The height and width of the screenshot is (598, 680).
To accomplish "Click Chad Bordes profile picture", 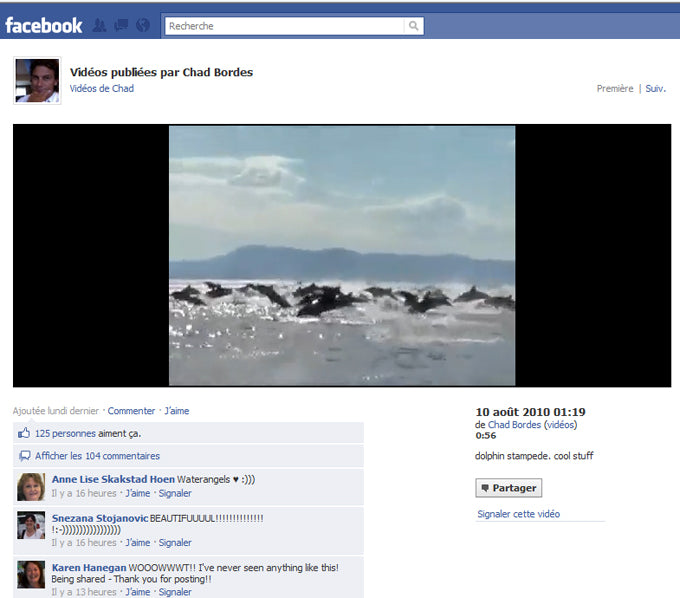I will (x=37, y=81).
